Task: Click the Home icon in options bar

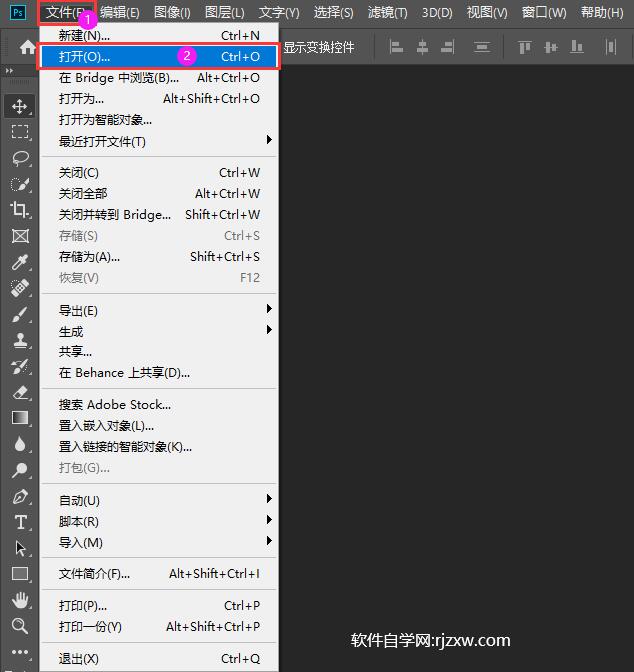Action: pos(27,47)
